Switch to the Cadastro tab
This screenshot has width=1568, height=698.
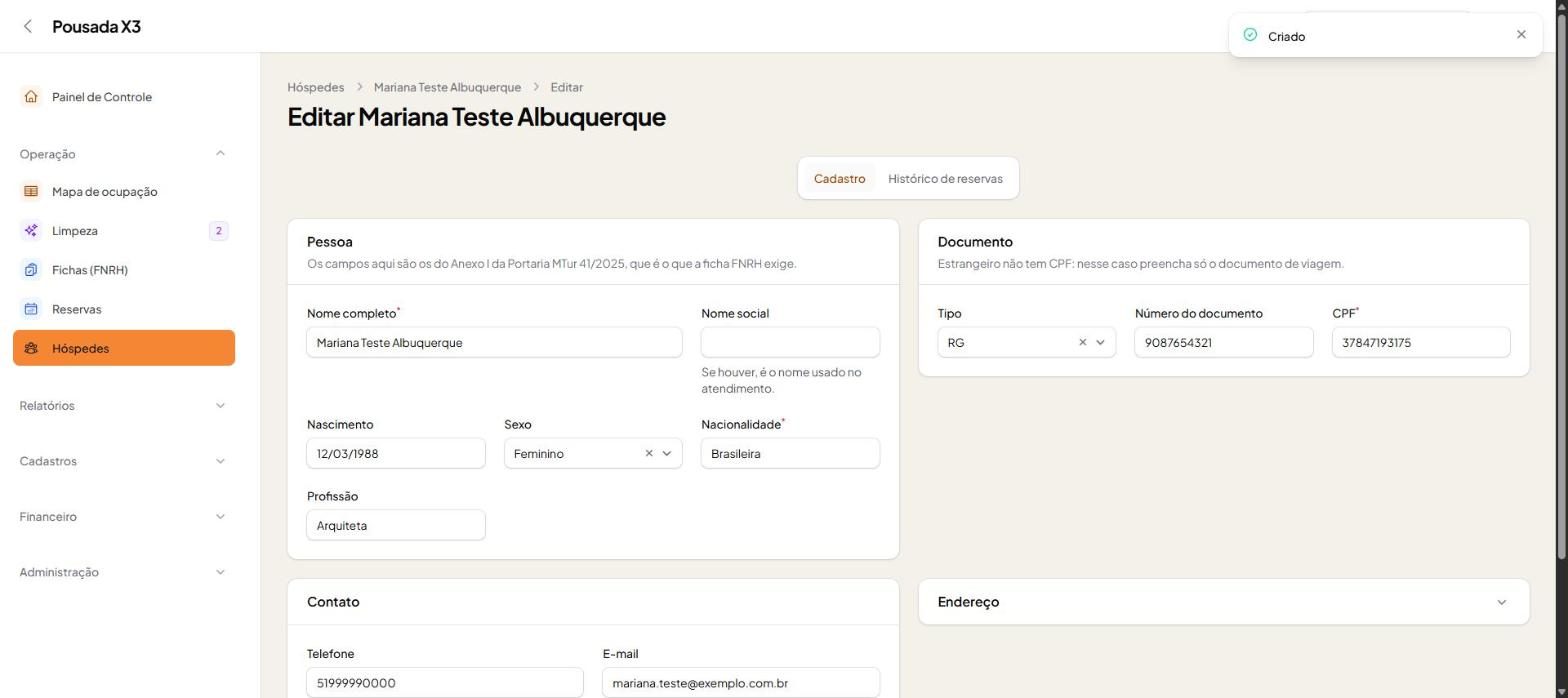[839, 179]
